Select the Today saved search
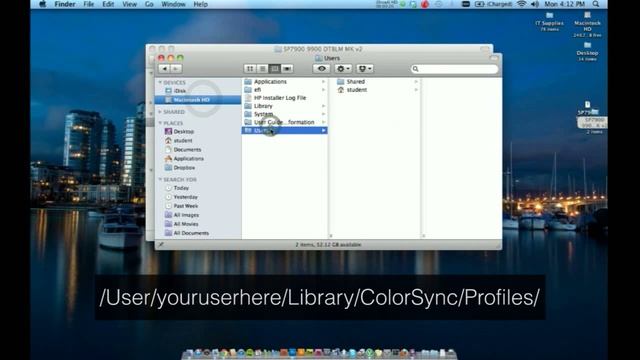Image resolution: width=640 pixels, height=360 pixels. pyautogui.click(x=181, y=188)
